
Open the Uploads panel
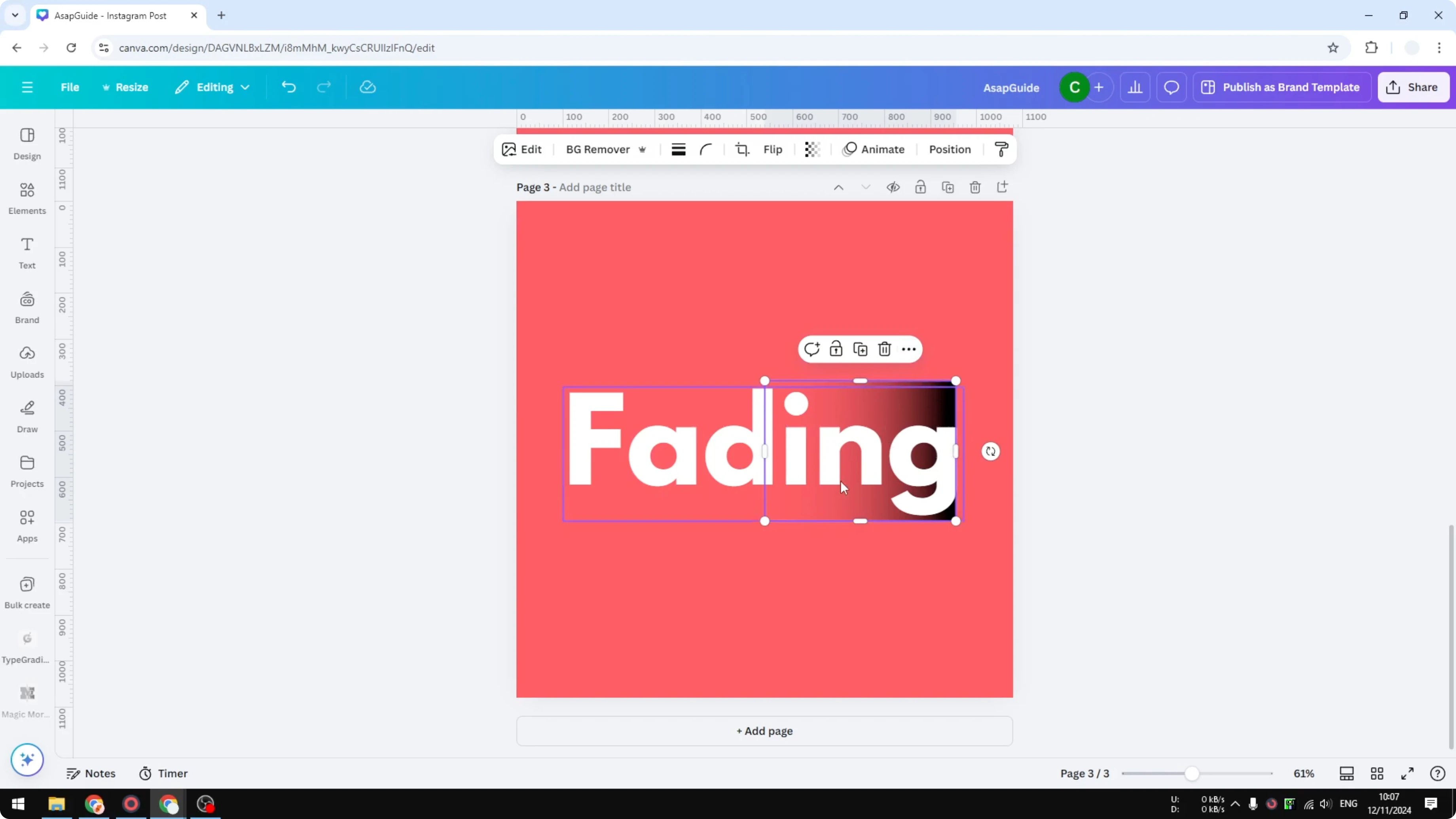pos(27,362)
